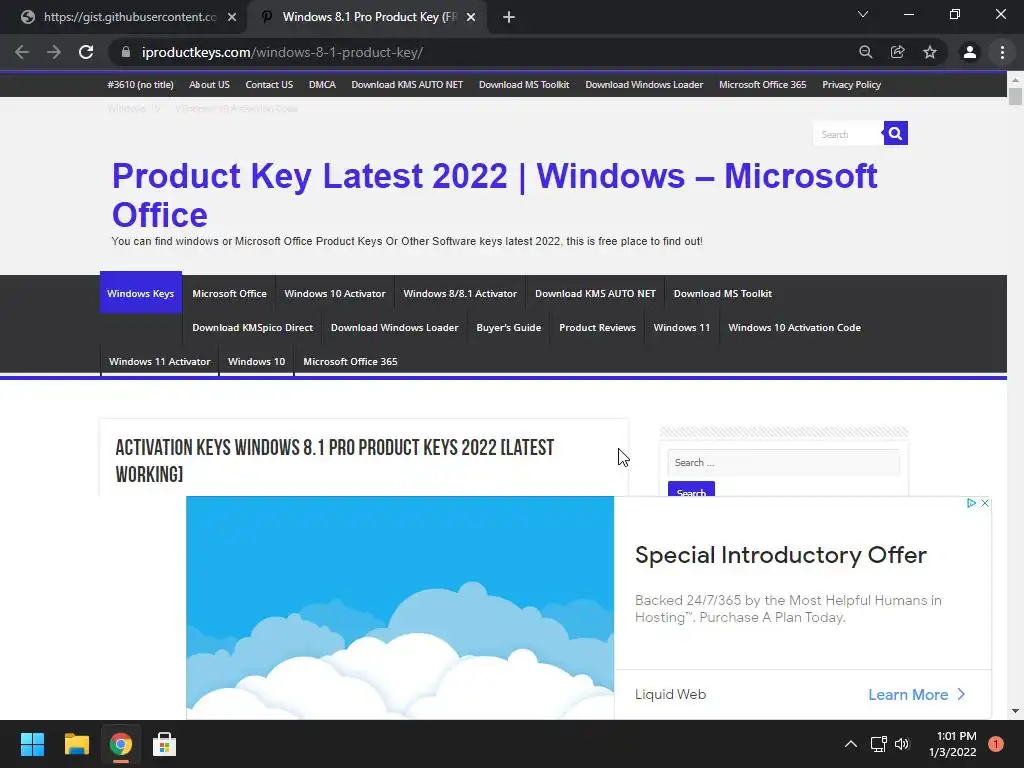
Task: Click the blue header search magnifier button
Action: click(x=895, y=133)
